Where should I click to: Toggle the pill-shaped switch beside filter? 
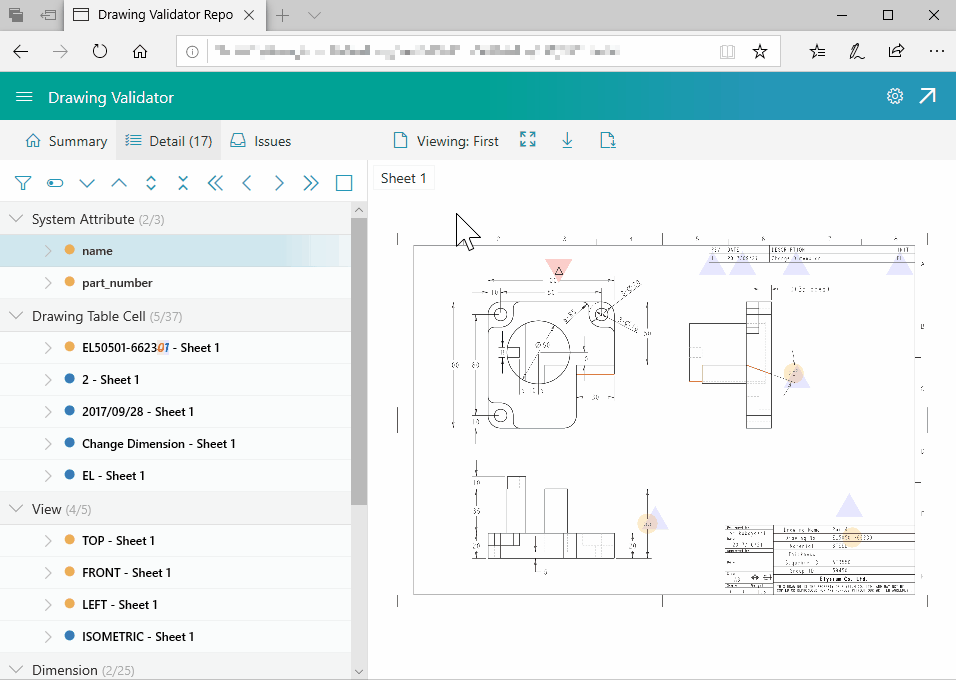pyautogui.click(x=55, y=183)
